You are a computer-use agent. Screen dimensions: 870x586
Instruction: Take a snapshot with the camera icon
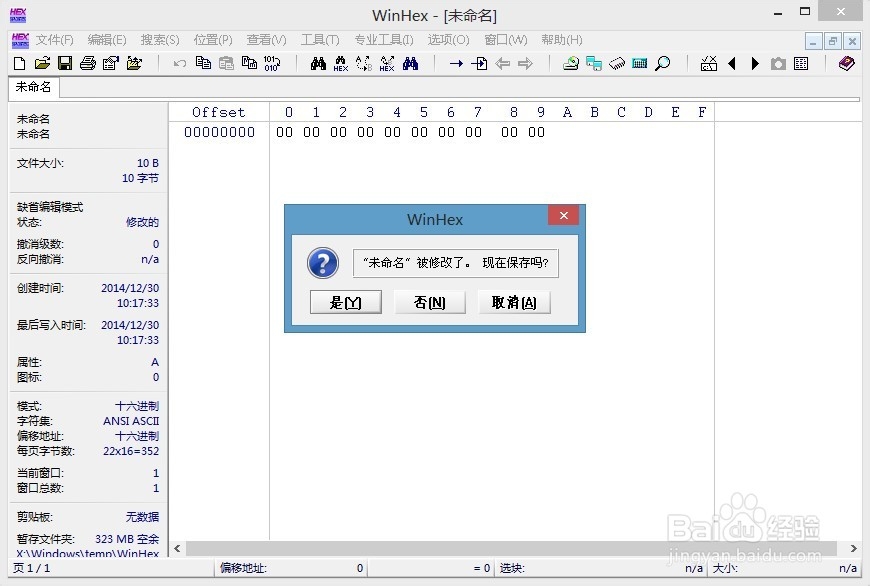(x=778, y=64)
